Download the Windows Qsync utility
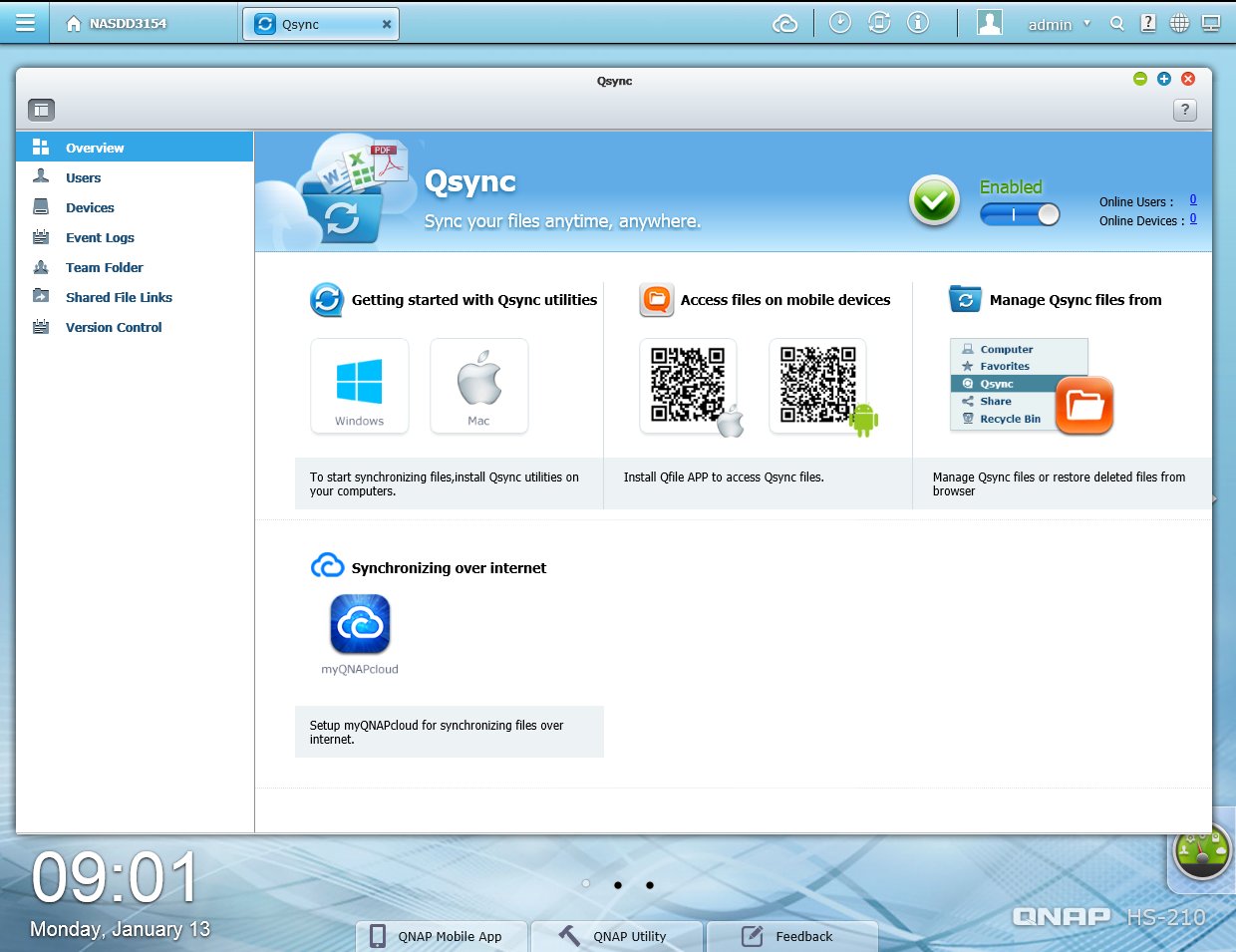Viewport: 1236px width, 952px height. point(360,386)
